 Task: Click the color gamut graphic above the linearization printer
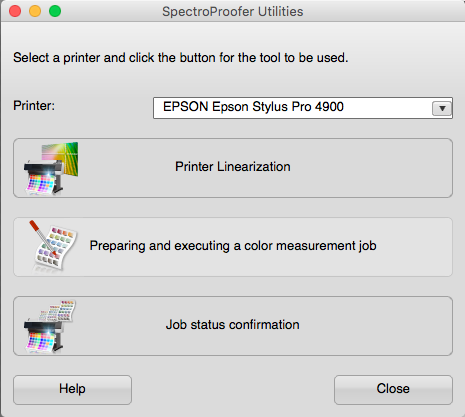60,157
